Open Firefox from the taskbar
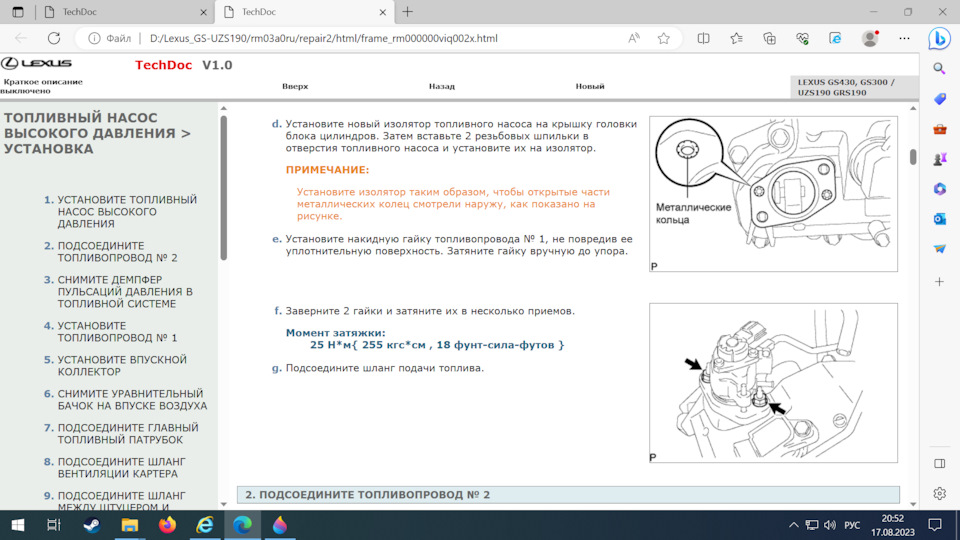This screenshot has width=960, height=540. pos(167,525)
